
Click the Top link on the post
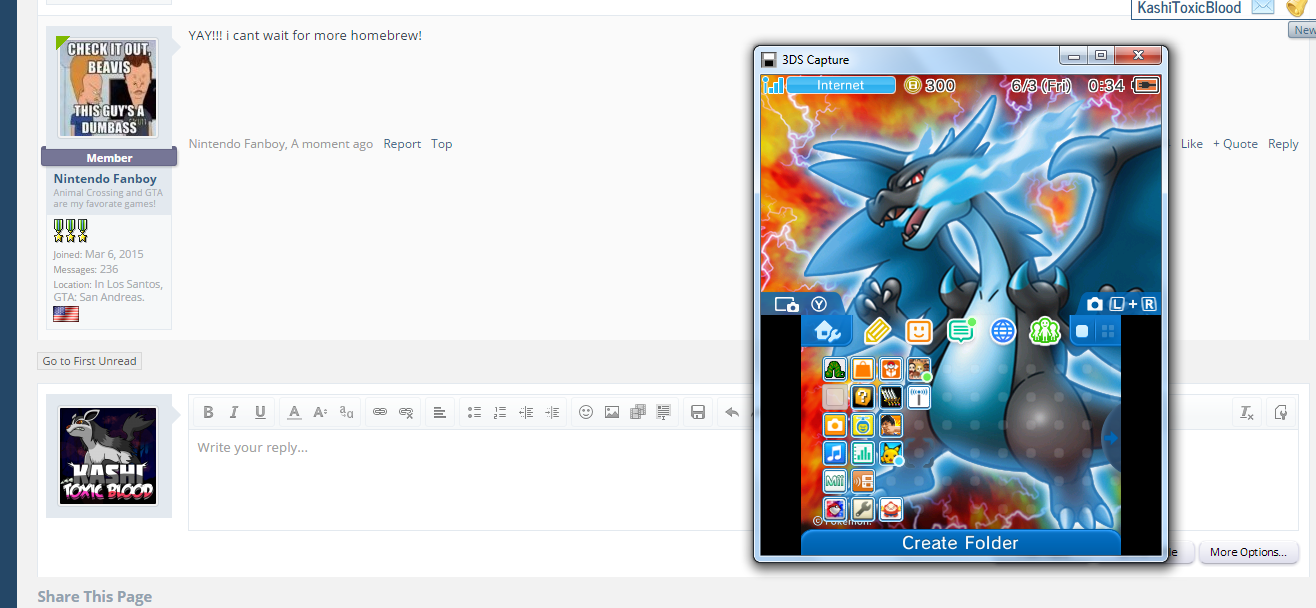[x=442, y=144]
